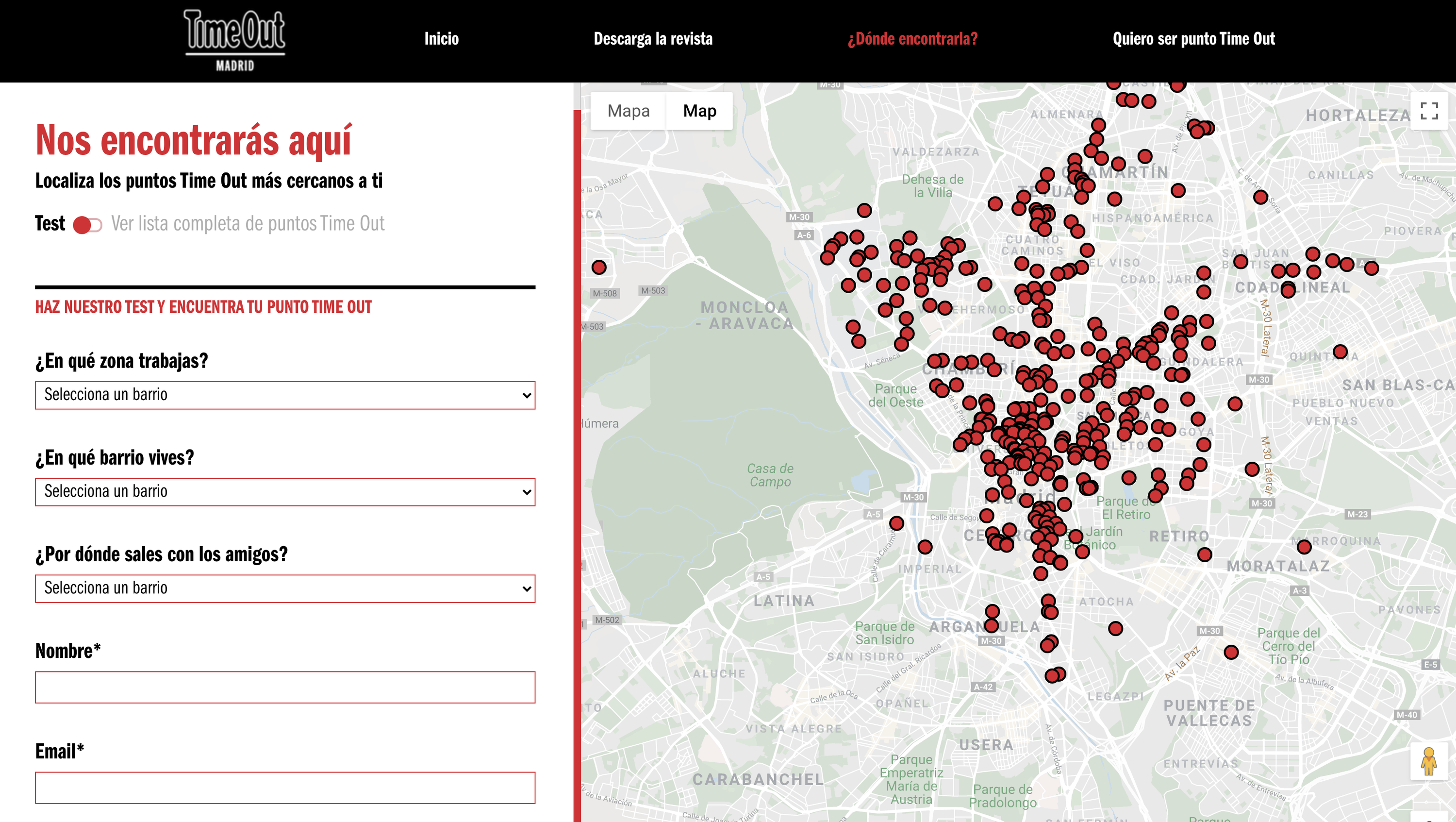
Task: Click the map marker right of the Canillas-side Av. Soria road
Action: pyautogui.click(x=1260, y=197)
